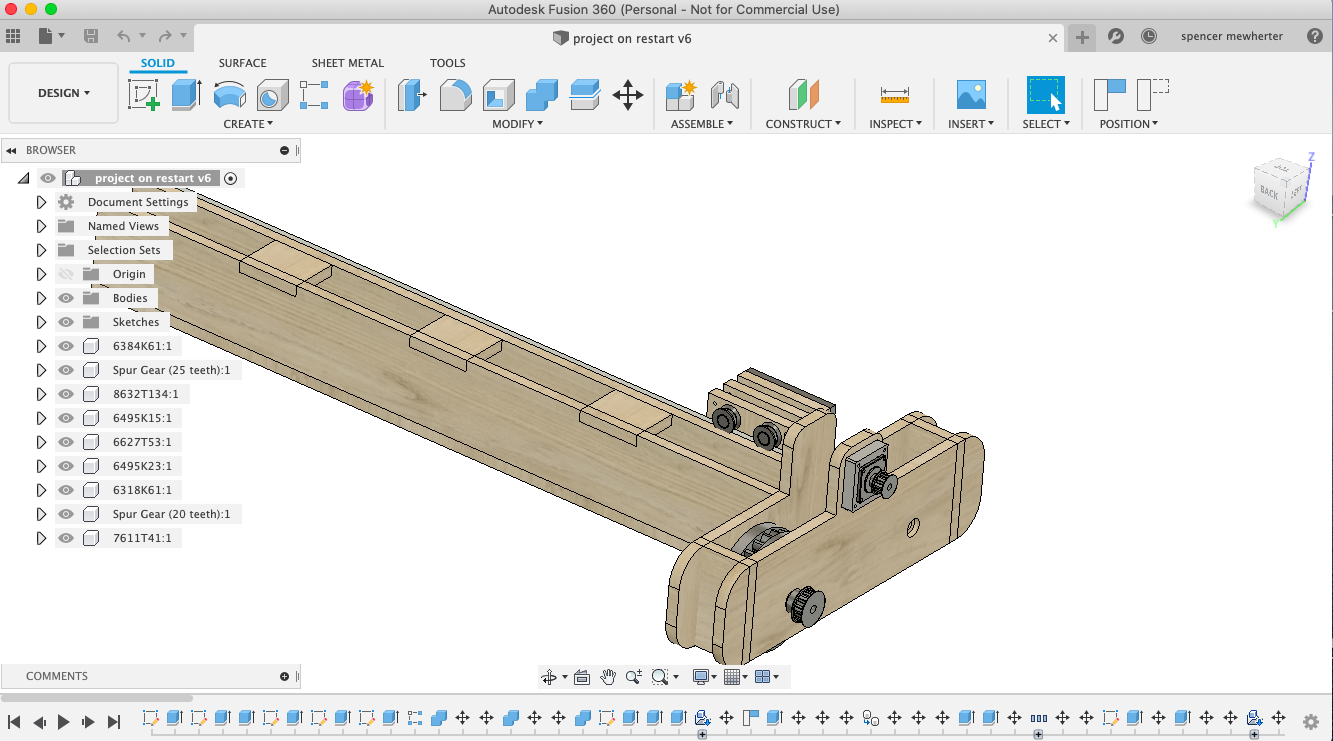Hide the Sketches folder
This screenshot has height=741, width=1333.
[x=66, y=322]
